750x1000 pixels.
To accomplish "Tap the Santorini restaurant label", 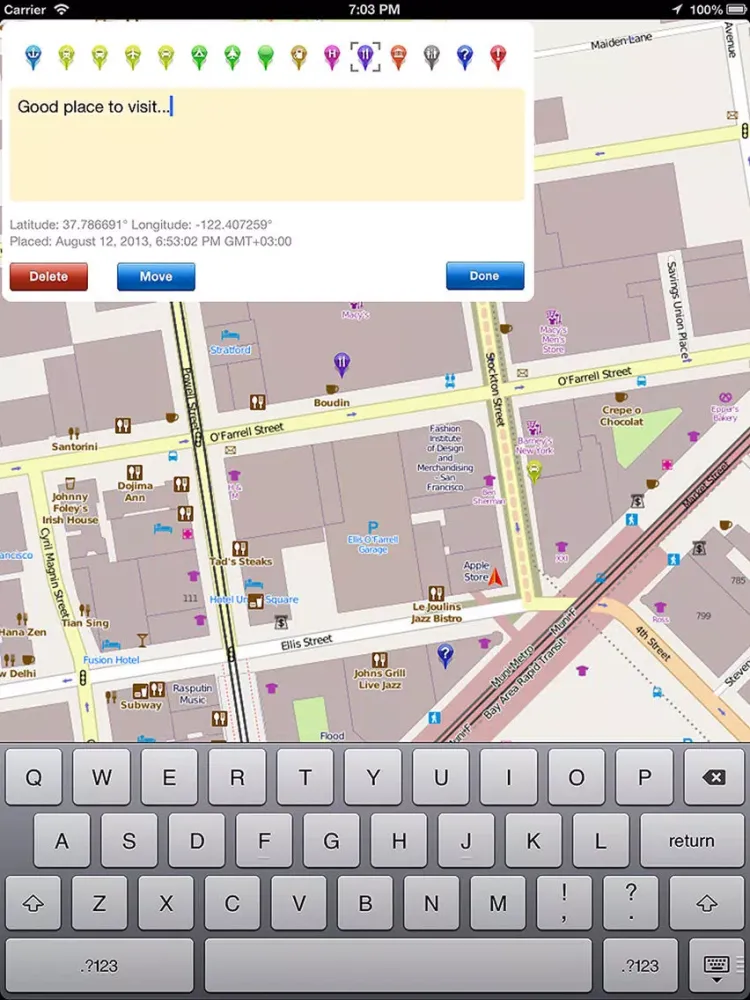I will pyautogui.click(x=75, y=446).
